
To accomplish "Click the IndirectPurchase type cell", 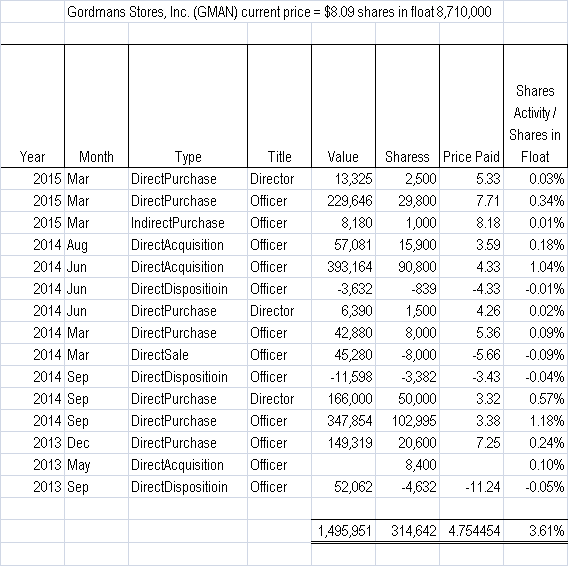I will pyautogui.click(x=188, y=223).
